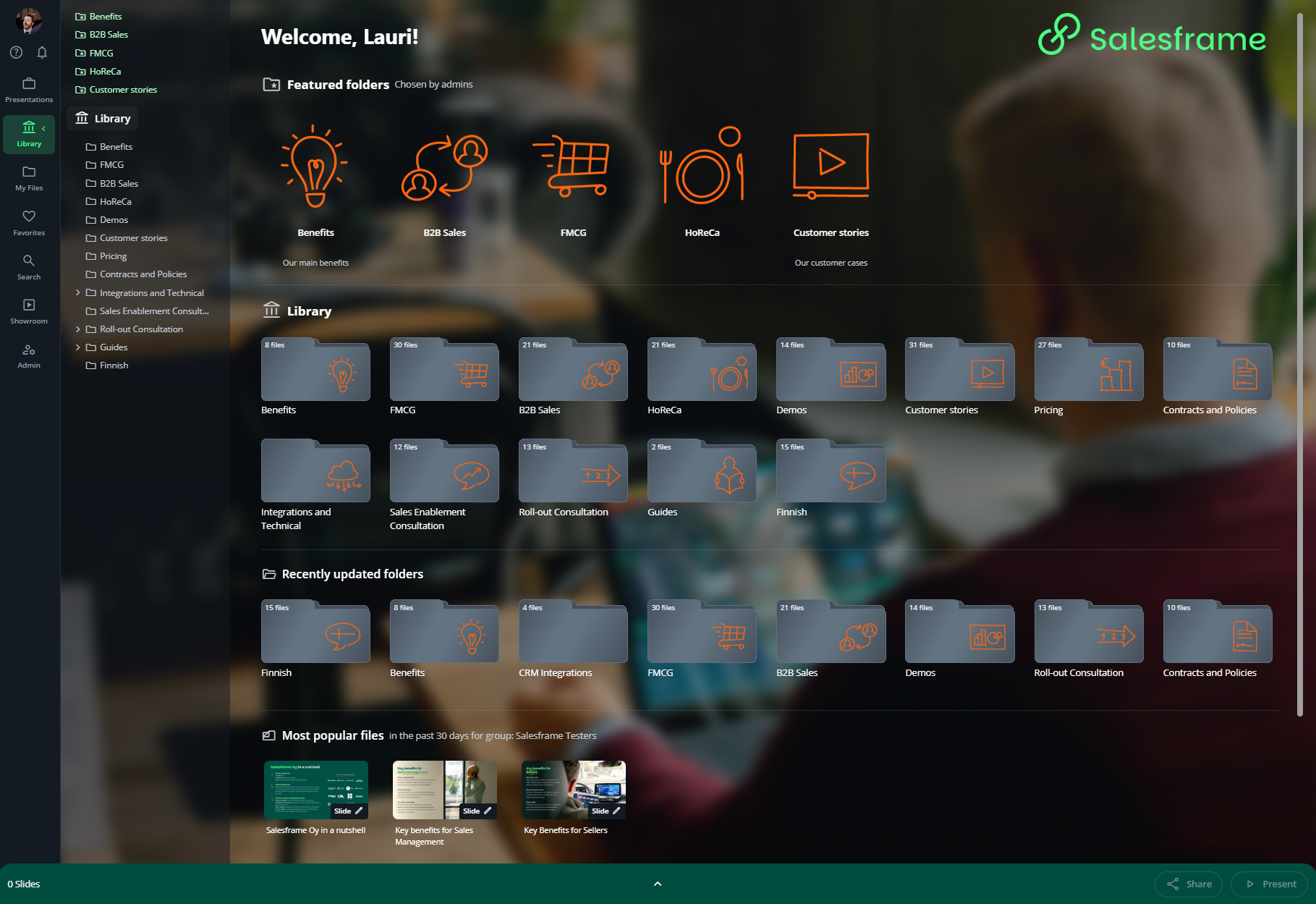Expand Integrations and Technical tree folder
This screenshot has height=904, width=1316.
pos(77,292)
